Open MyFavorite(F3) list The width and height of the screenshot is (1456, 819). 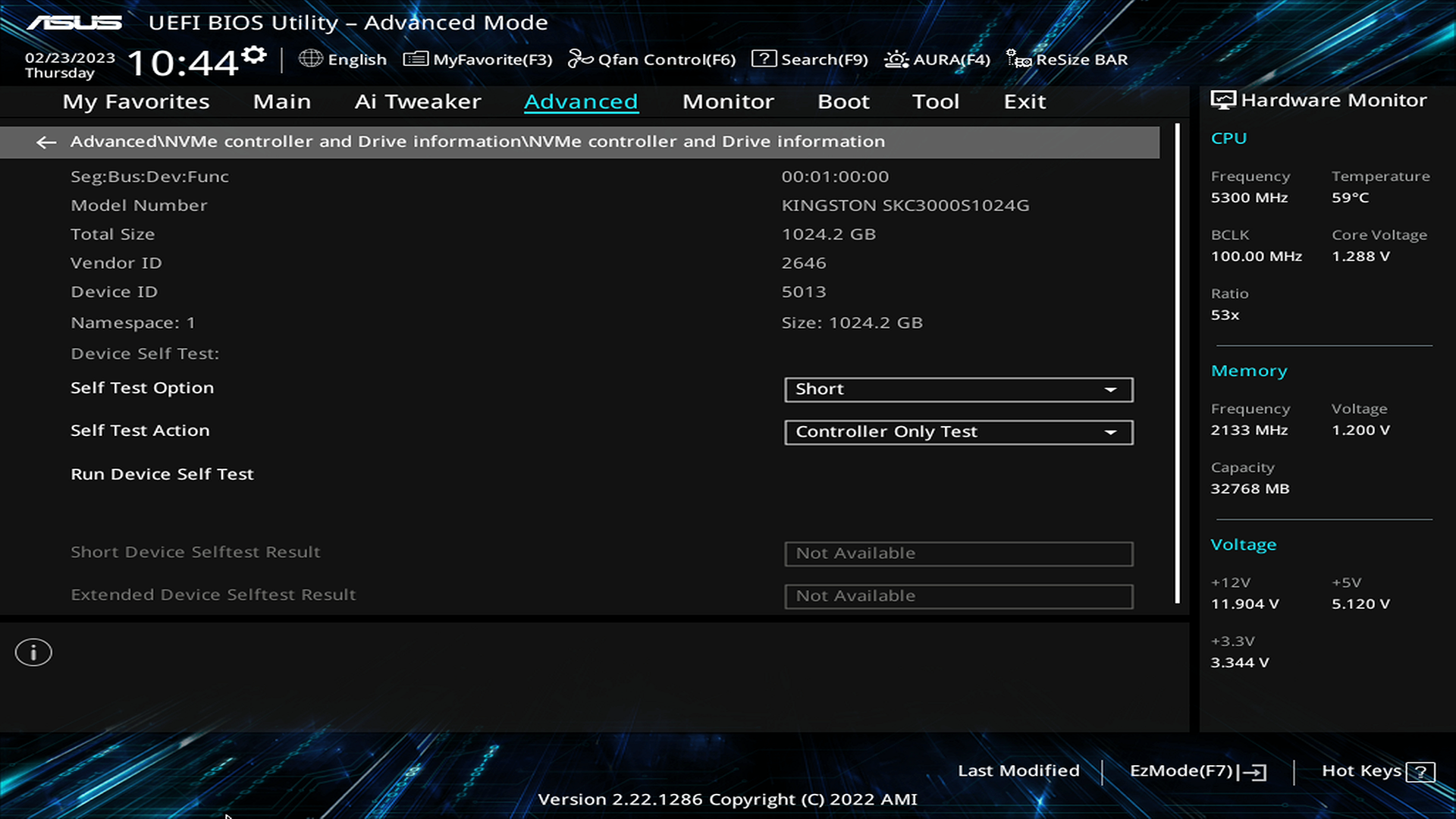(478, 59)
